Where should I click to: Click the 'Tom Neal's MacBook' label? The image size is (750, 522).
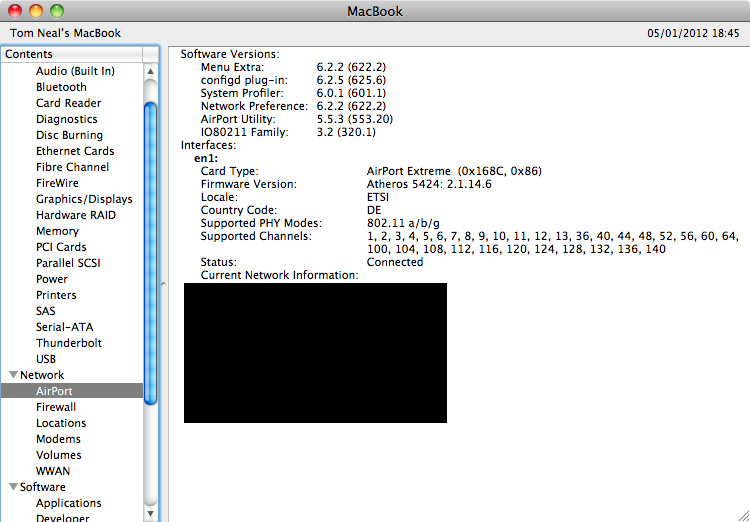tap(66, 33)
